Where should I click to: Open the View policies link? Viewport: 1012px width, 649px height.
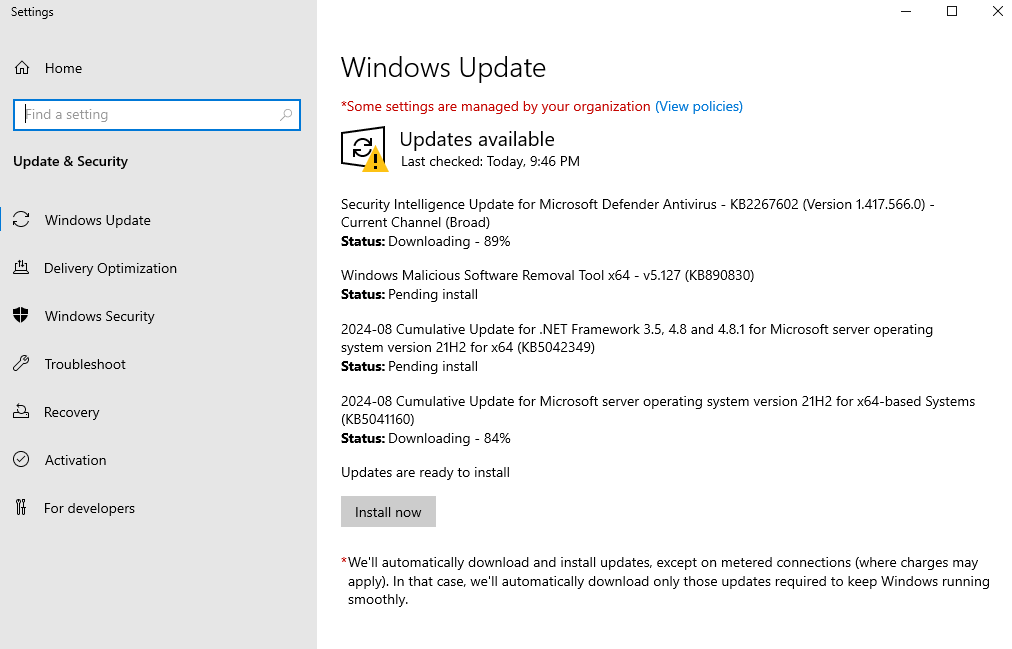[698, 106]
